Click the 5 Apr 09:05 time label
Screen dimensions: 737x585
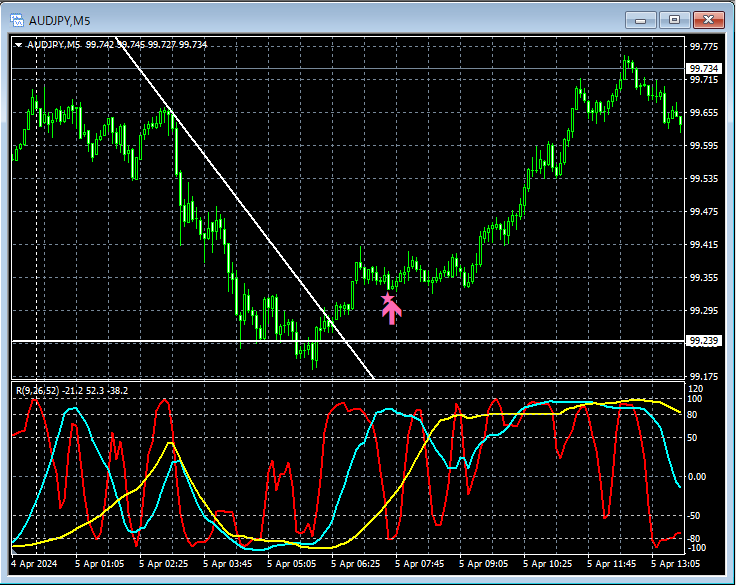pos(484,563)
